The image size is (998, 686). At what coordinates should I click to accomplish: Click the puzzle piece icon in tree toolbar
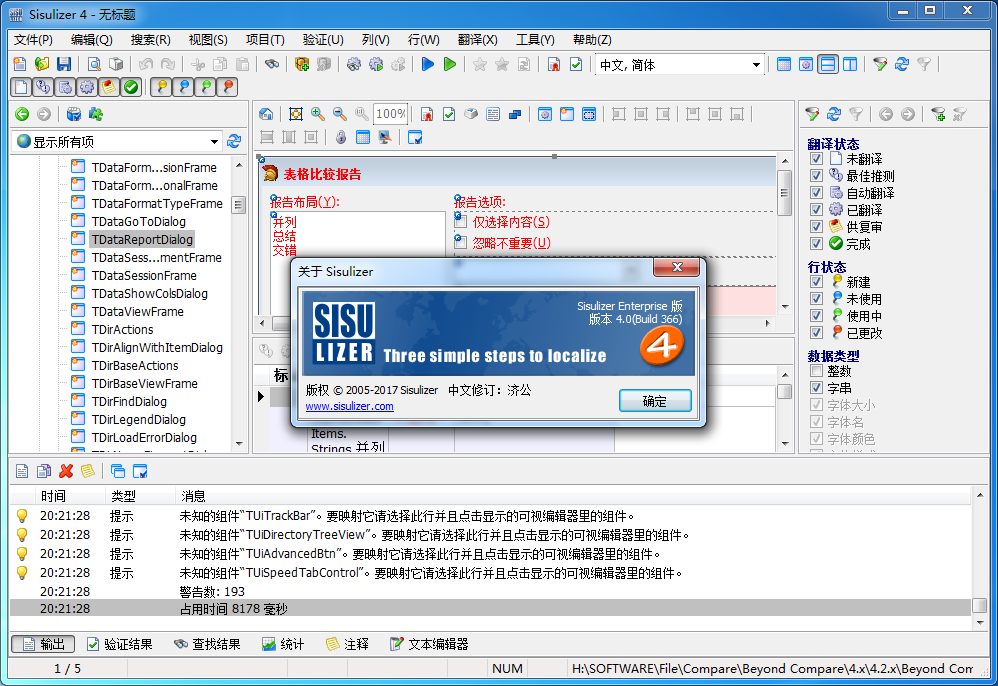95,114
